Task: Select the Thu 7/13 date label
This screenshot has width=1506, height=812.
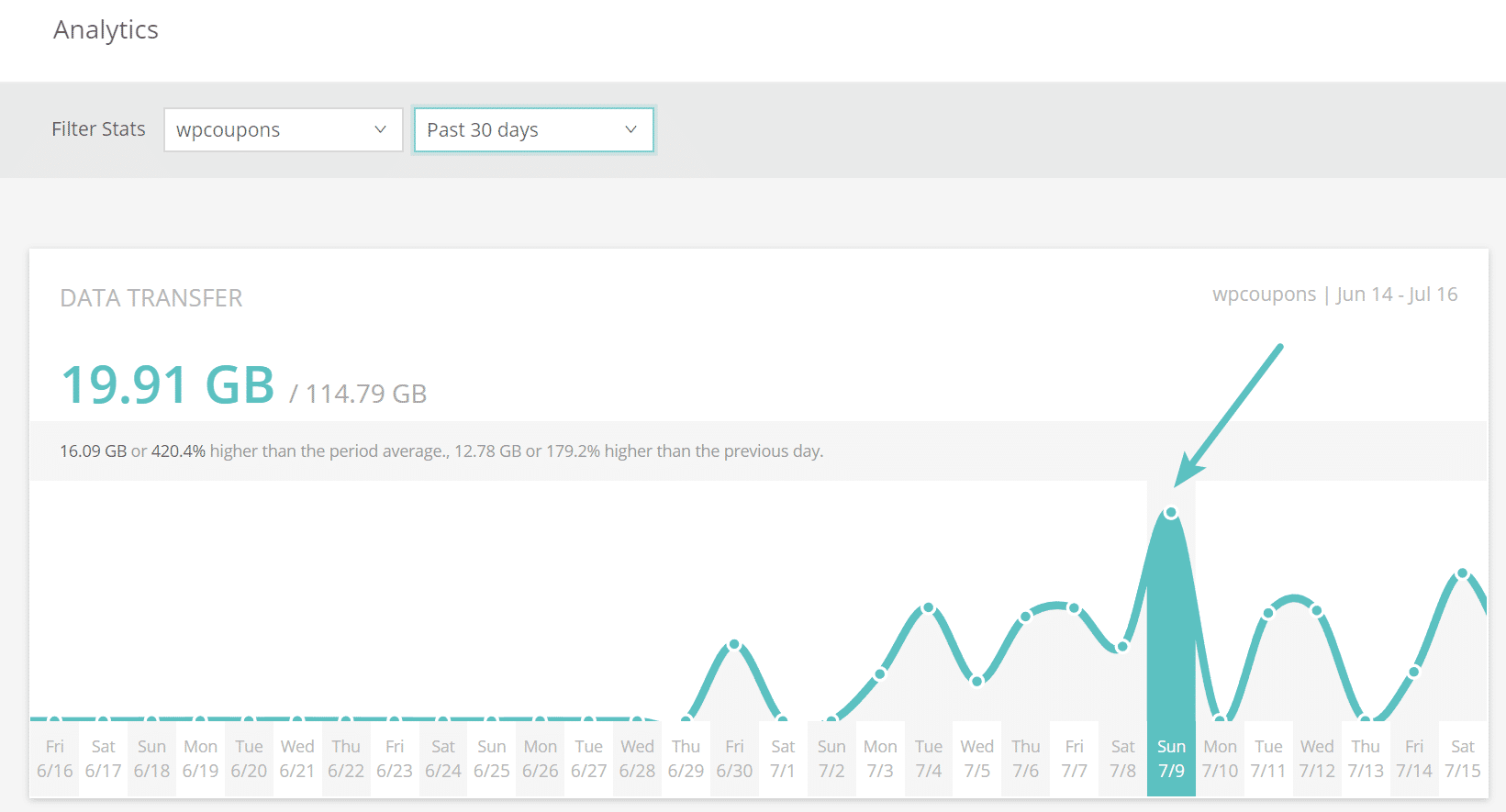Action: coord(1366,758)
